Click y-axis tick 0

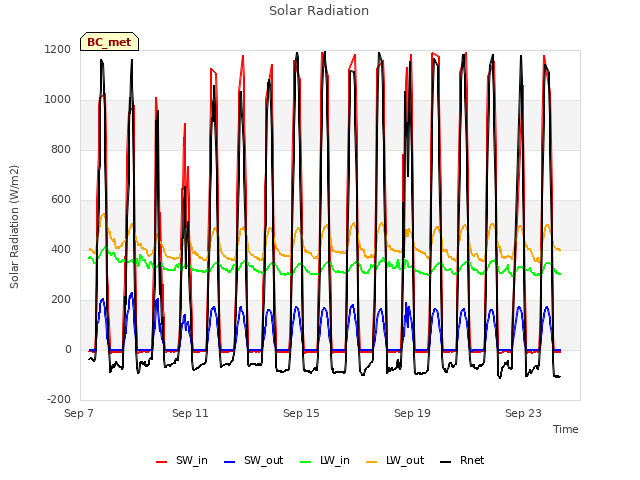(x=68, y=349)
